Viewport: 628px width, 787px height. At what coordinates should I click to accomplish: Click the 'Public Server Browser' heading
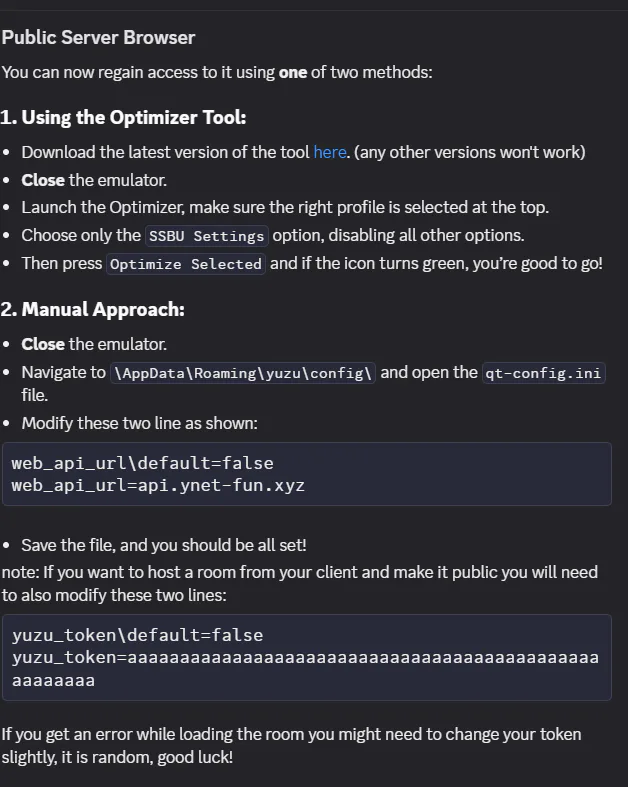click(x=98, y=38)
